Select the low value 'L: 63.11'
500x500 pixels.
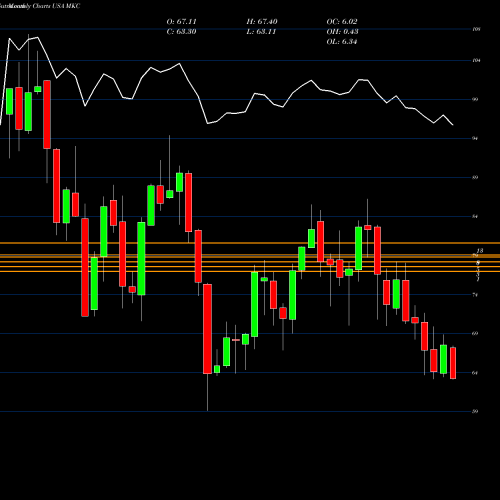coord(261,32)
